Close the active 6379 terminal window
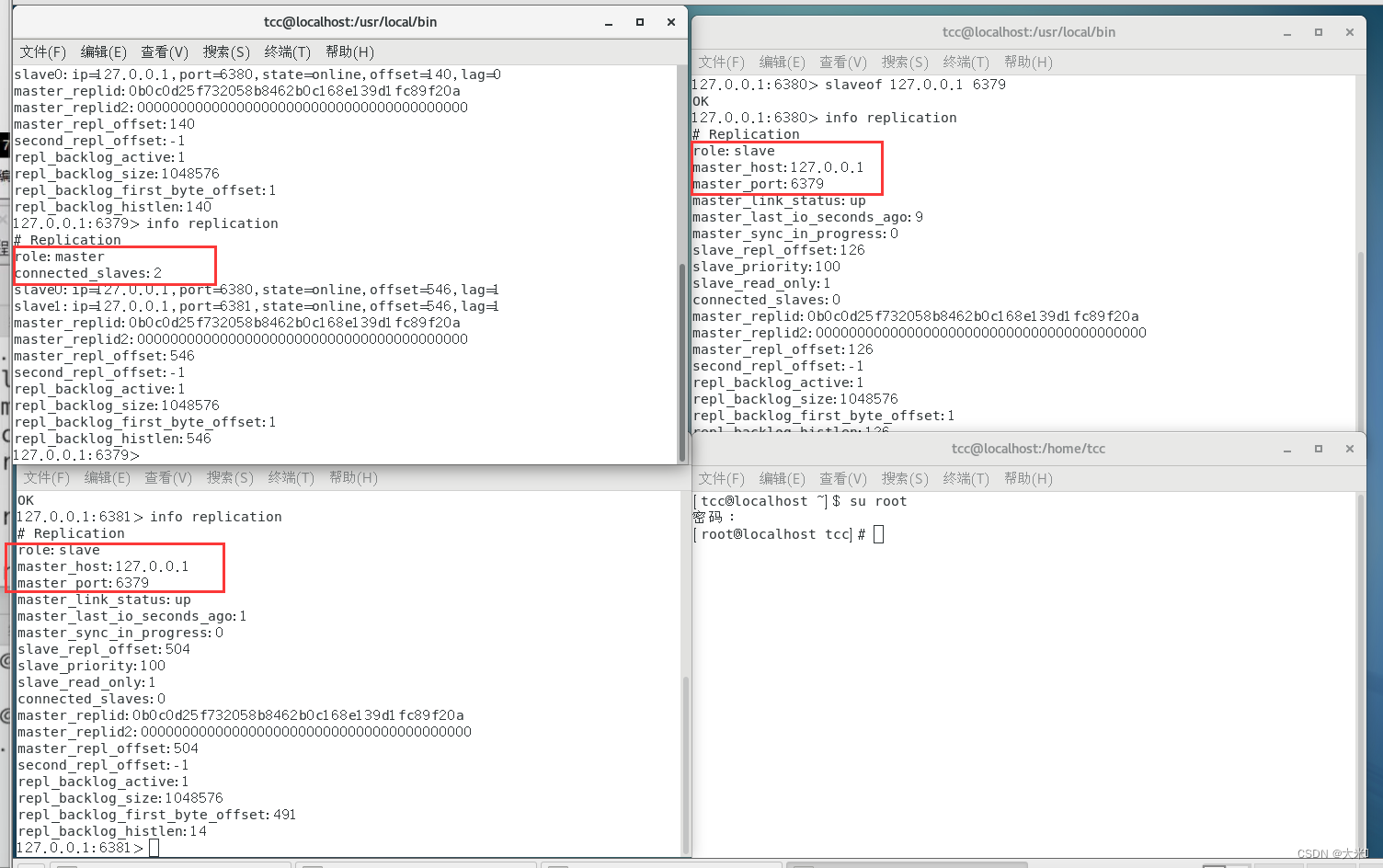The image size is (1383, 868). pyautogui.click(x=671, y=22)
